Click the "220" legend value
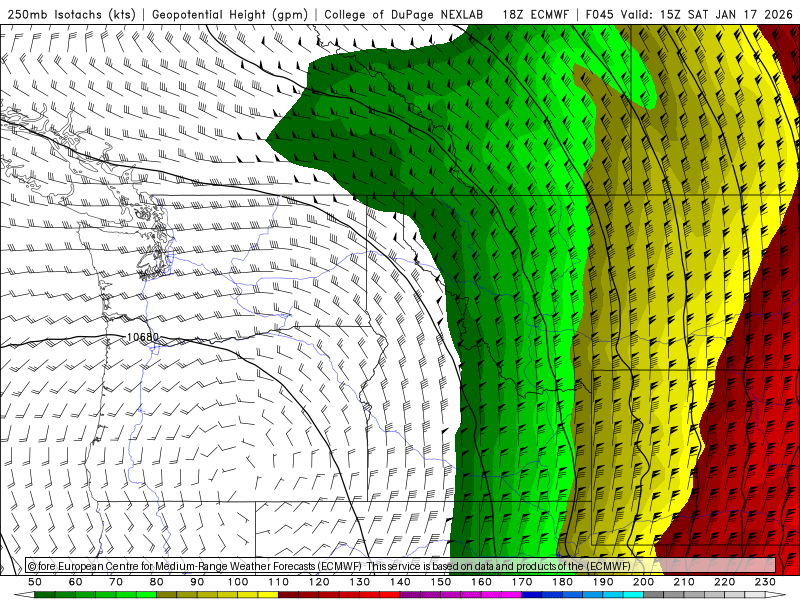The width and height of the screenshot is (800, 600). (725, 582)
